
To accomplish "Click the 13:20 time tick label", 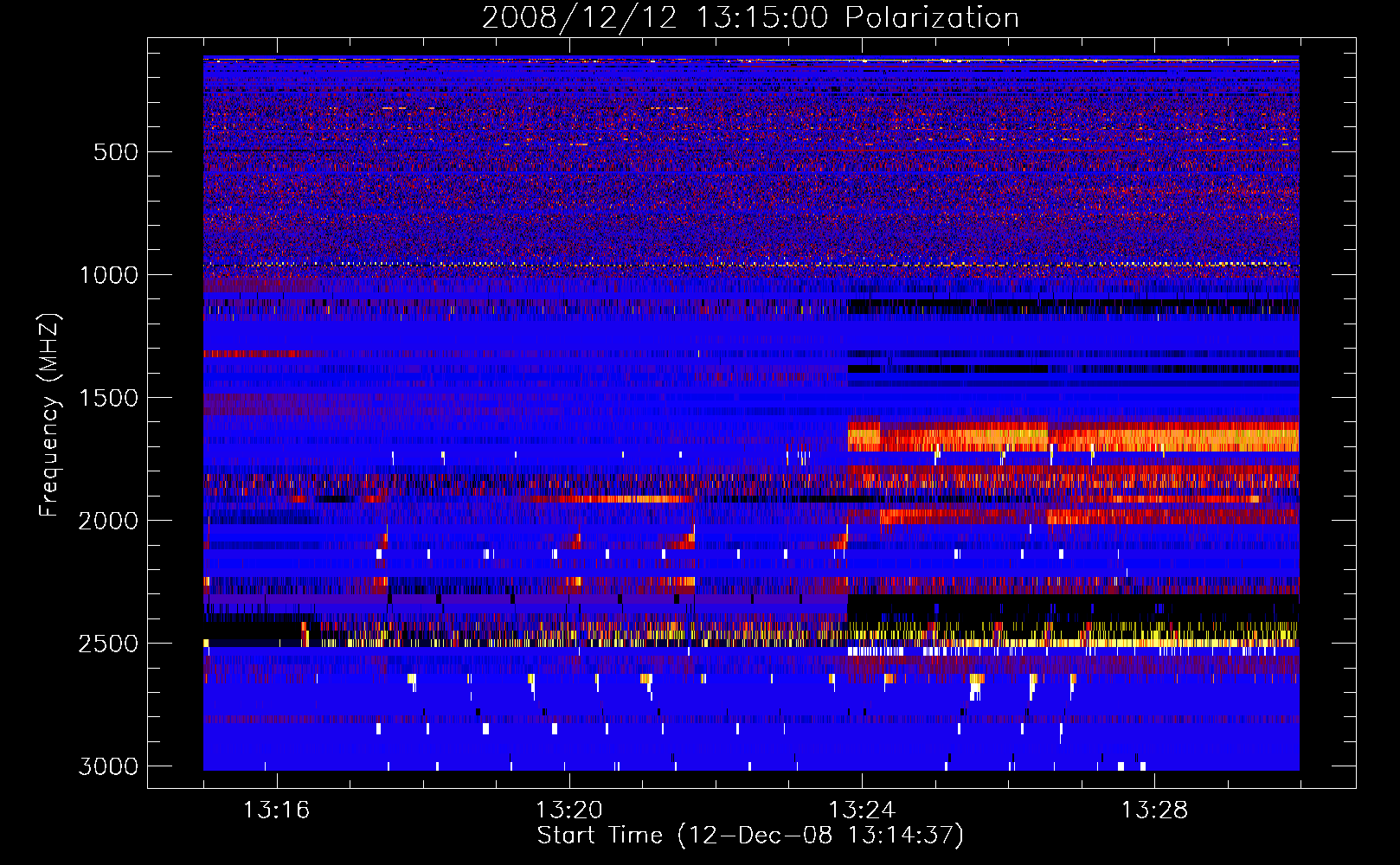I will click(569, 811).
